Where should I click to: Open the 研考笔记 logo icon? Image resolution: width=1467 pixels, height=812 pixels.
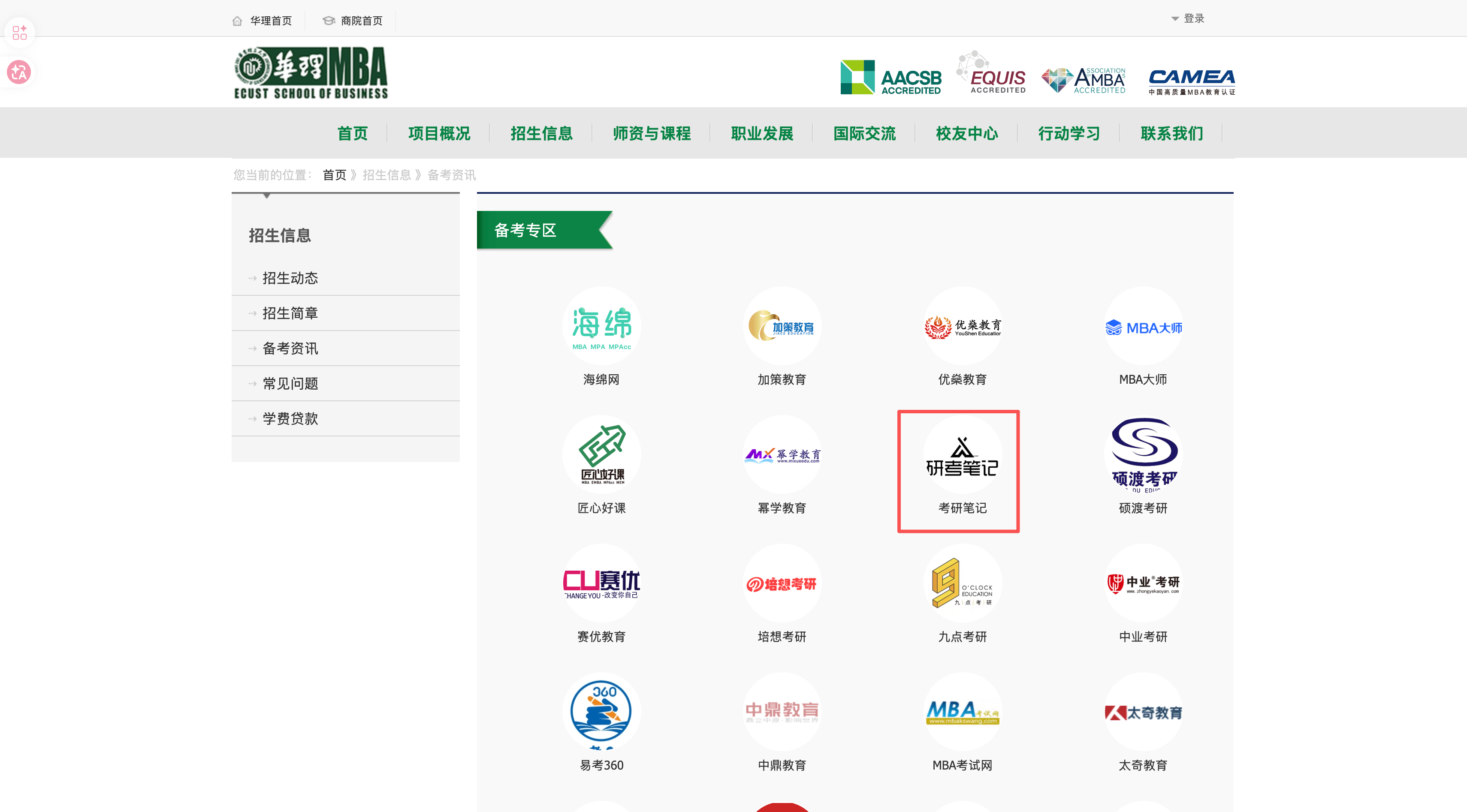point(963,454)
